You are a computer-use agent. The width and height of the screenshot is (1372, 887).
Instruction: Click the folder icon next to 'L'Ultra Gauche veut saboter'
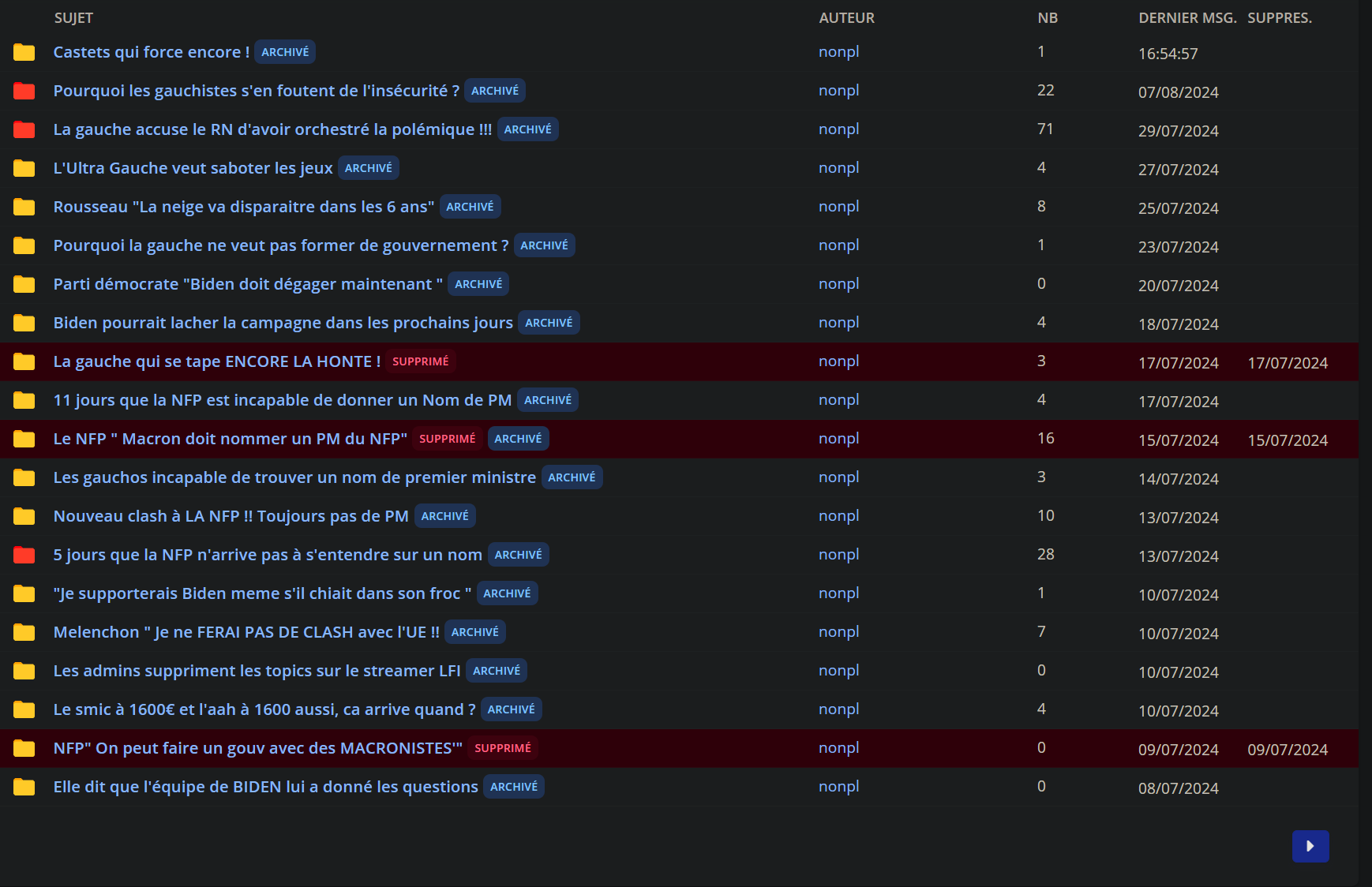pos(24,168)
